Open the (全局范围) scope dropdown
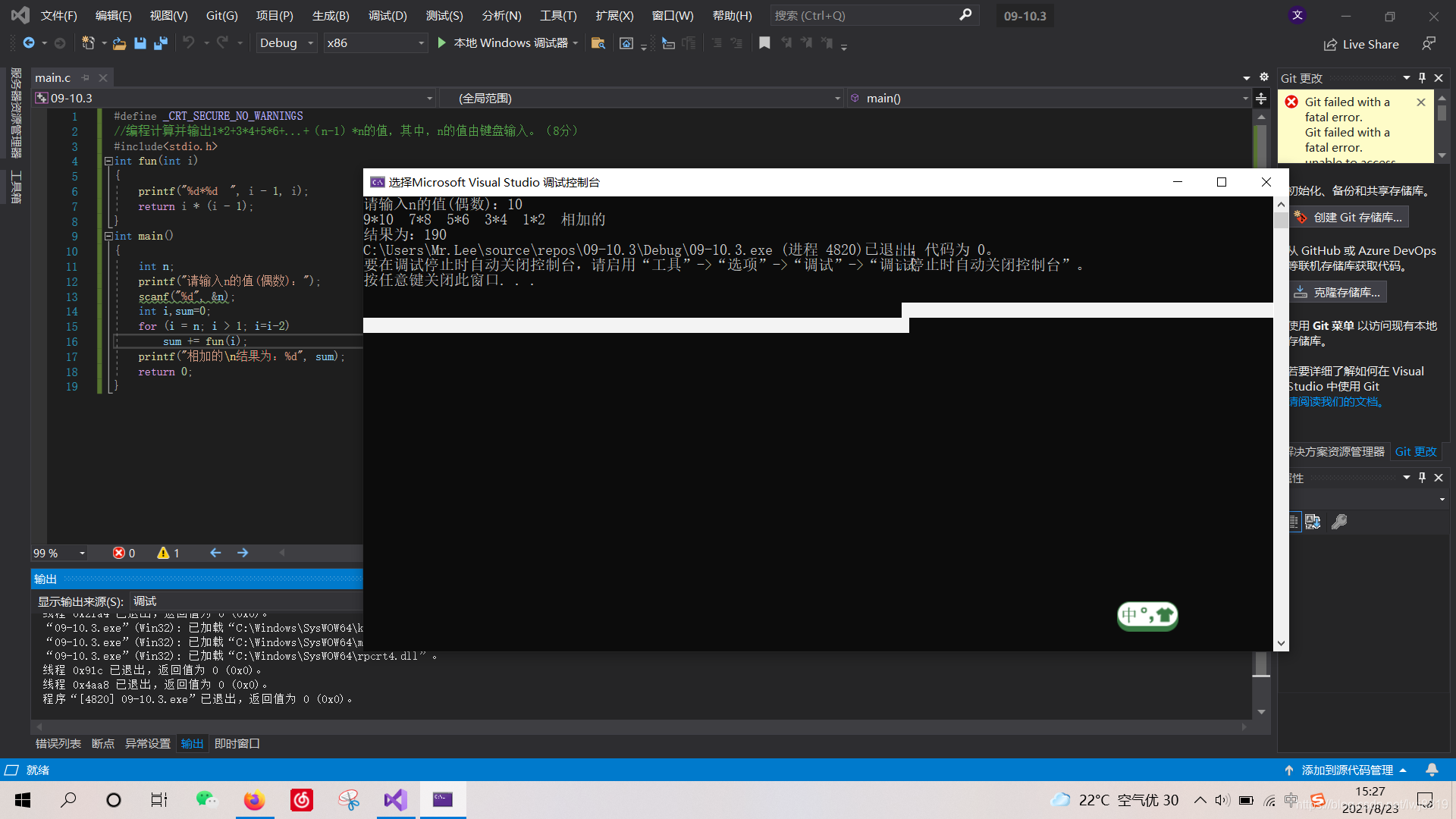 [642, 98]
